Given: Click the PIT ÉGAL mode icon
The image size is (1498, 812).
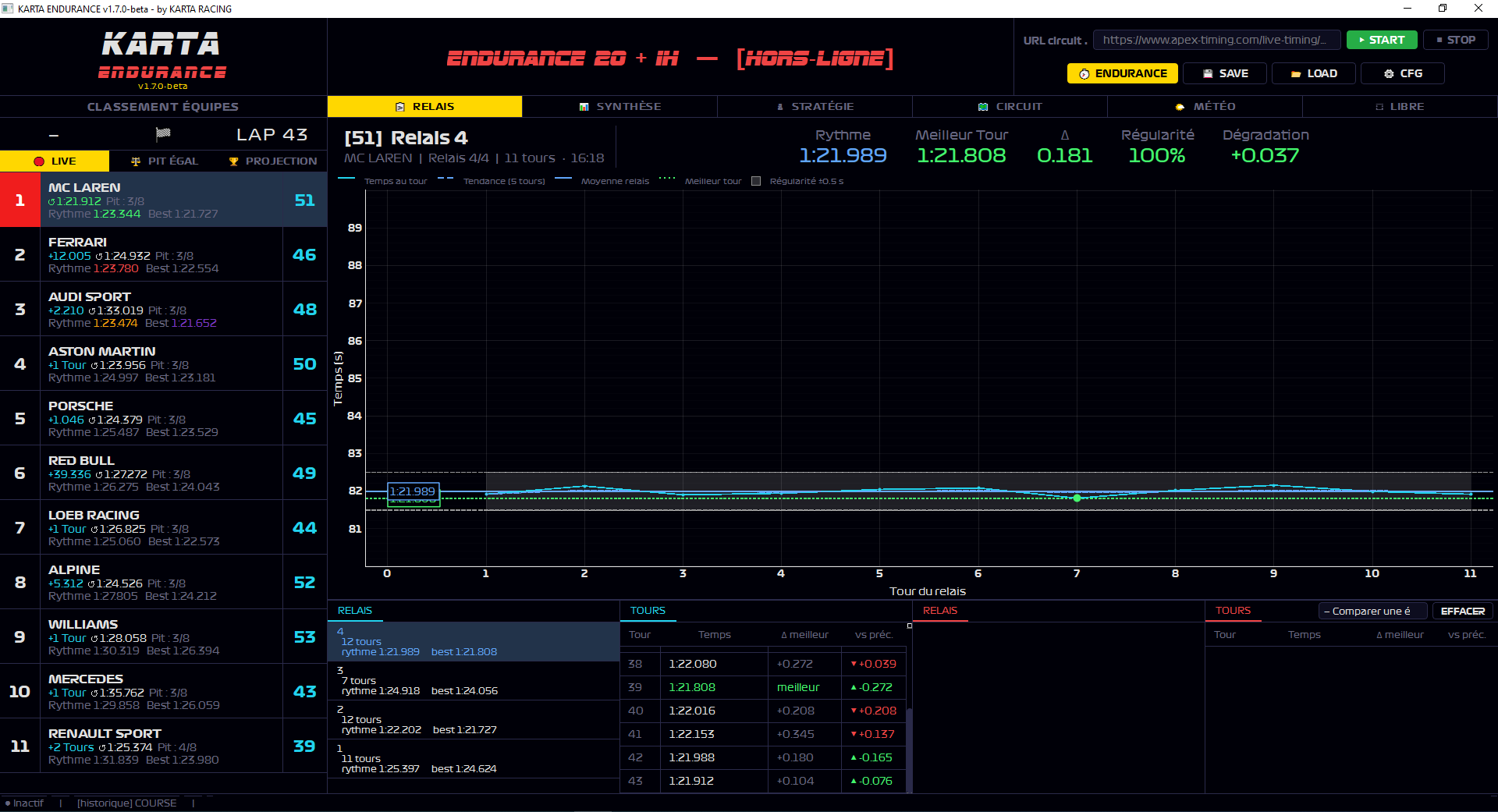Looking at the screenshot, I should click(x=136, y=161).
